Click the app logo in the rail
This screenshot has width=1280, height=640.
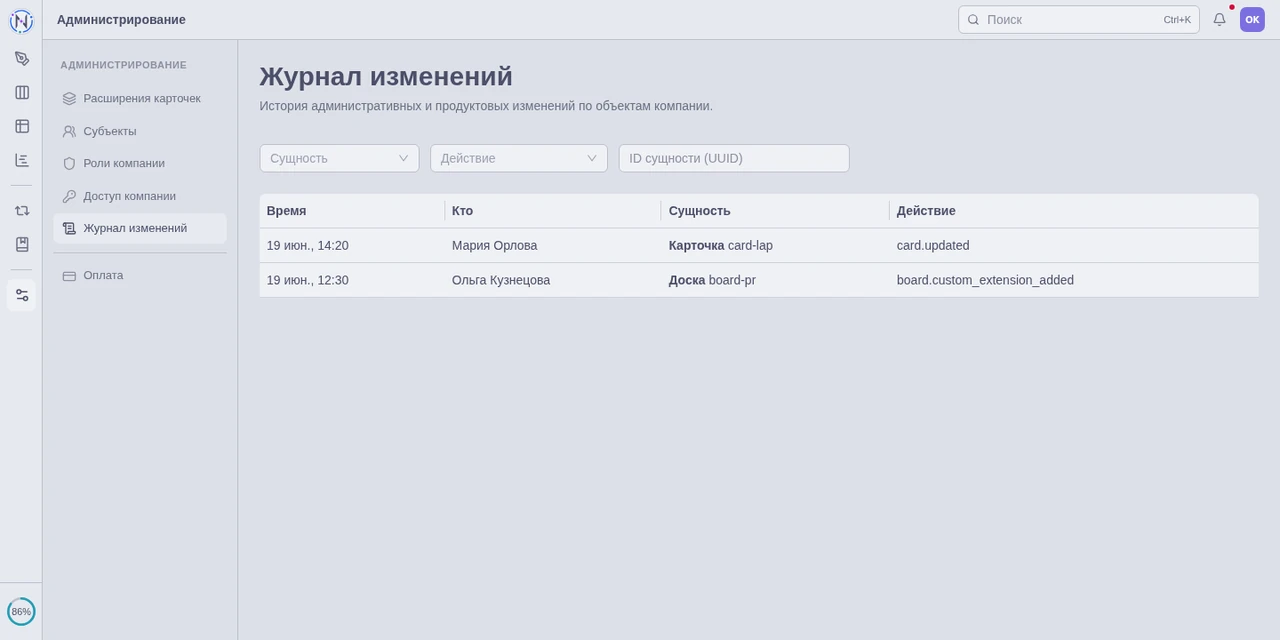[21, 21]
